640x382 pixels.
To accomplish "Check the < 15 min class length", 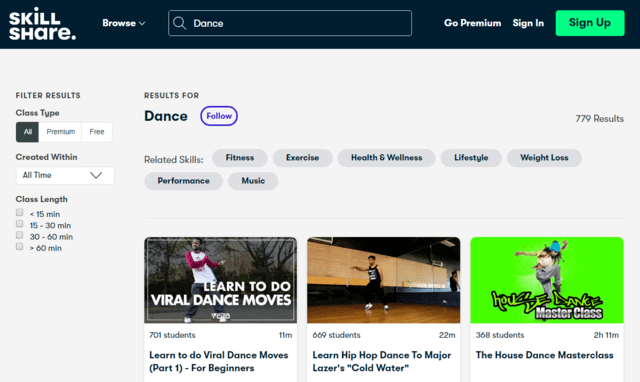I will click(x=19, y=213).
